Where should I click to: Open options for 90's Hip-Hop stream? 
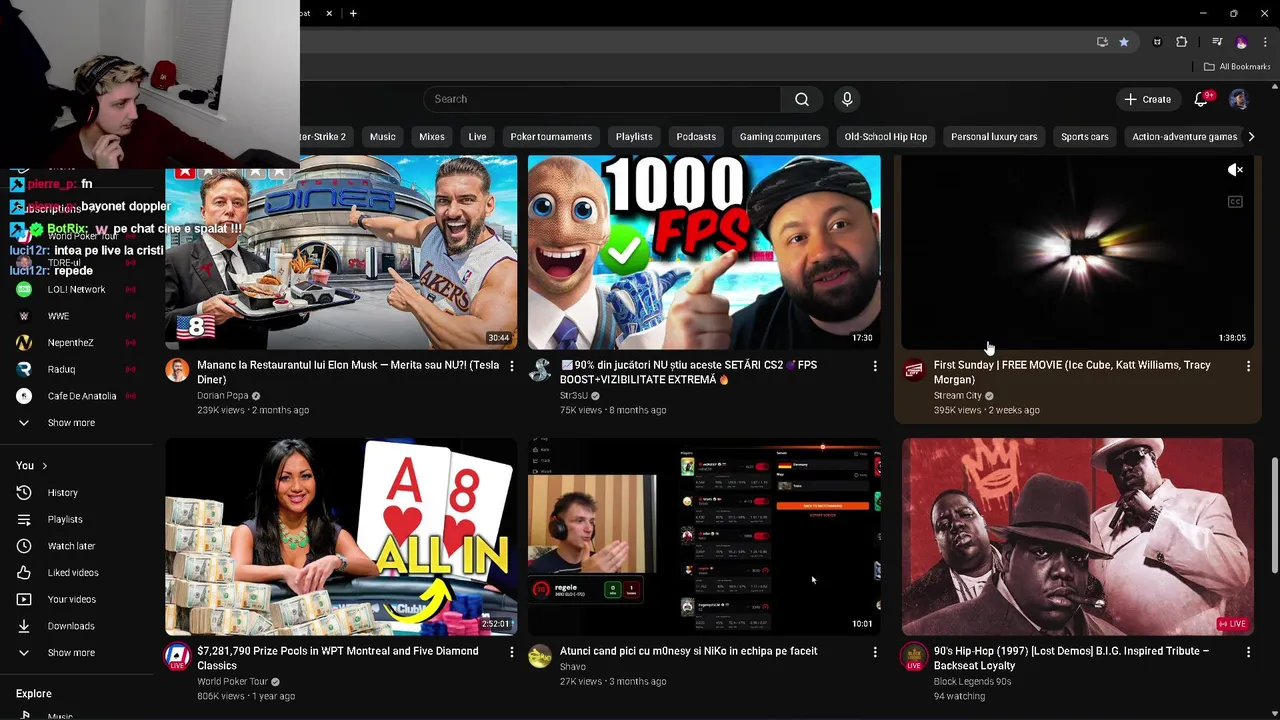[1248, 652]
